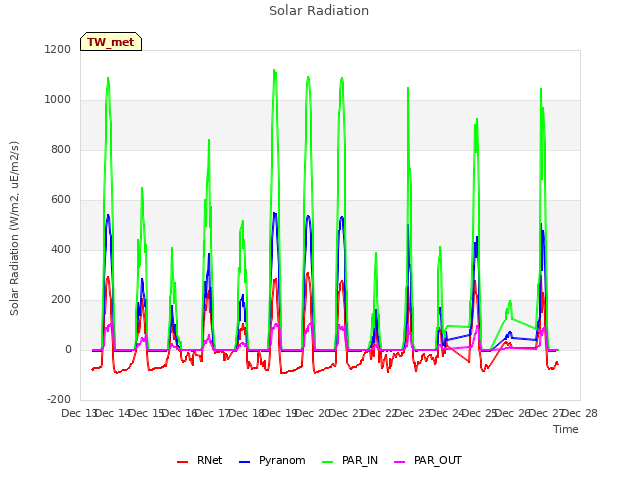This screenshot has height=480, width=640.
Task: Toggle the Pyranom series in the legend
Action: (272, 461)
